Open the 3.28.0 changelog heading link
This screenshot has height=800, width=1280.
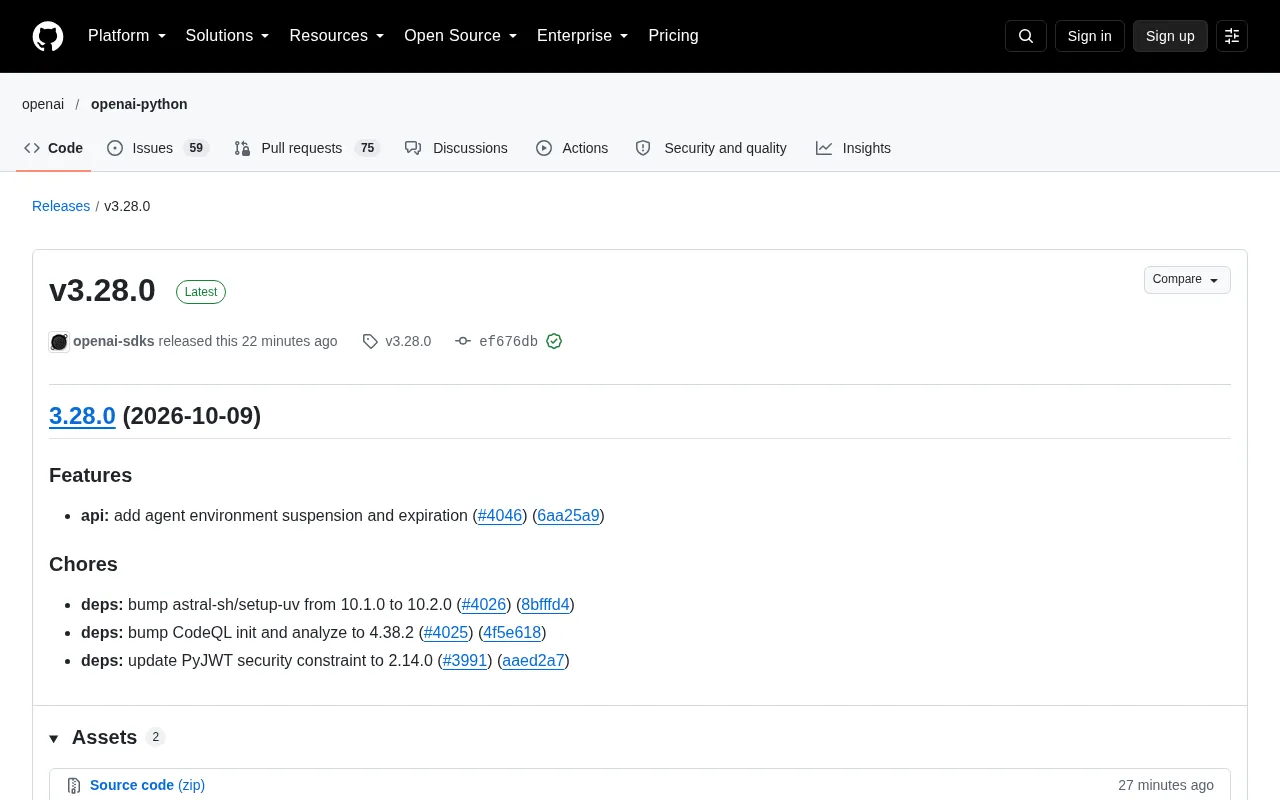[82, 416]
